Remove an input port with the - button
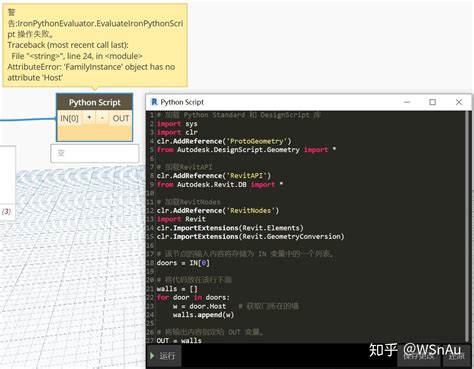The width and height of the screenshot is (474, 369). pos(102,118)
